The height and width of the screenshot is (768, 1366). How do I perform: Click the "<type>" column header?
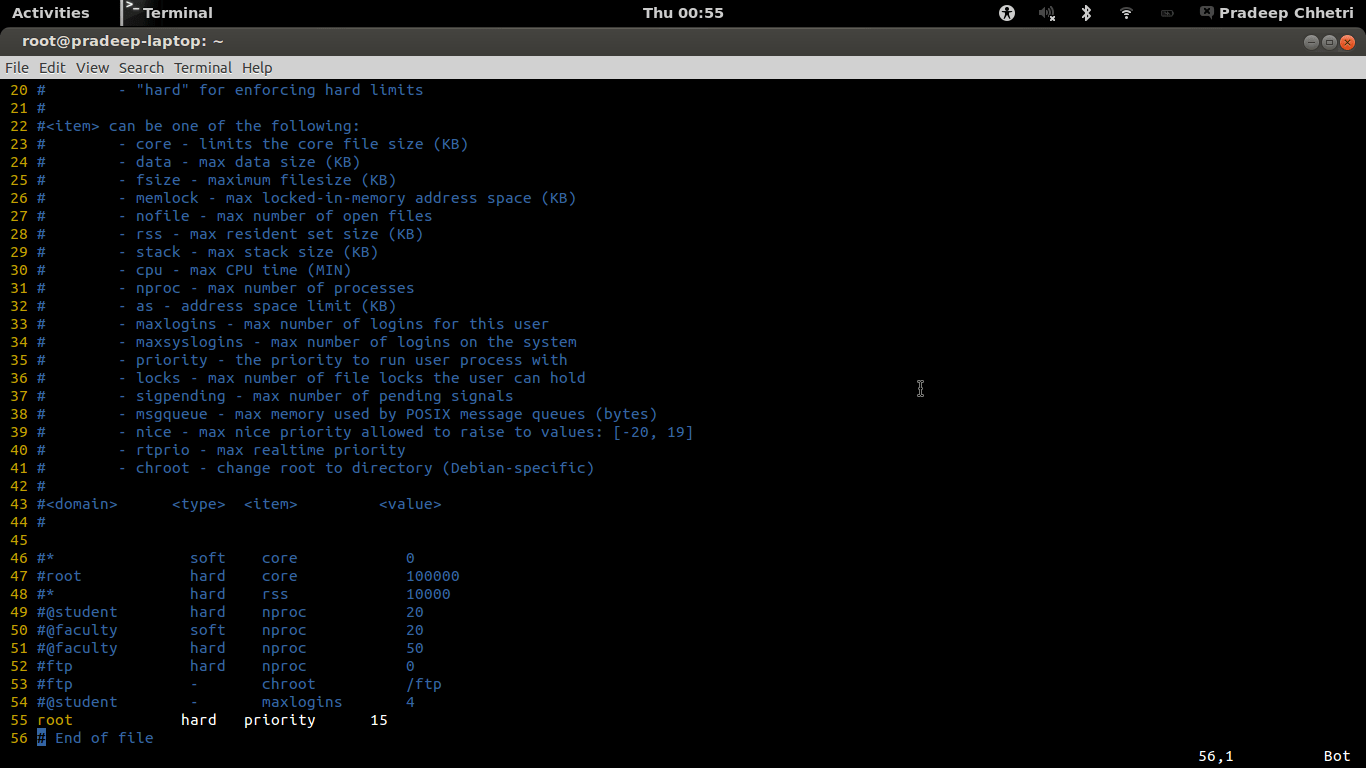(x=199, y=504)
